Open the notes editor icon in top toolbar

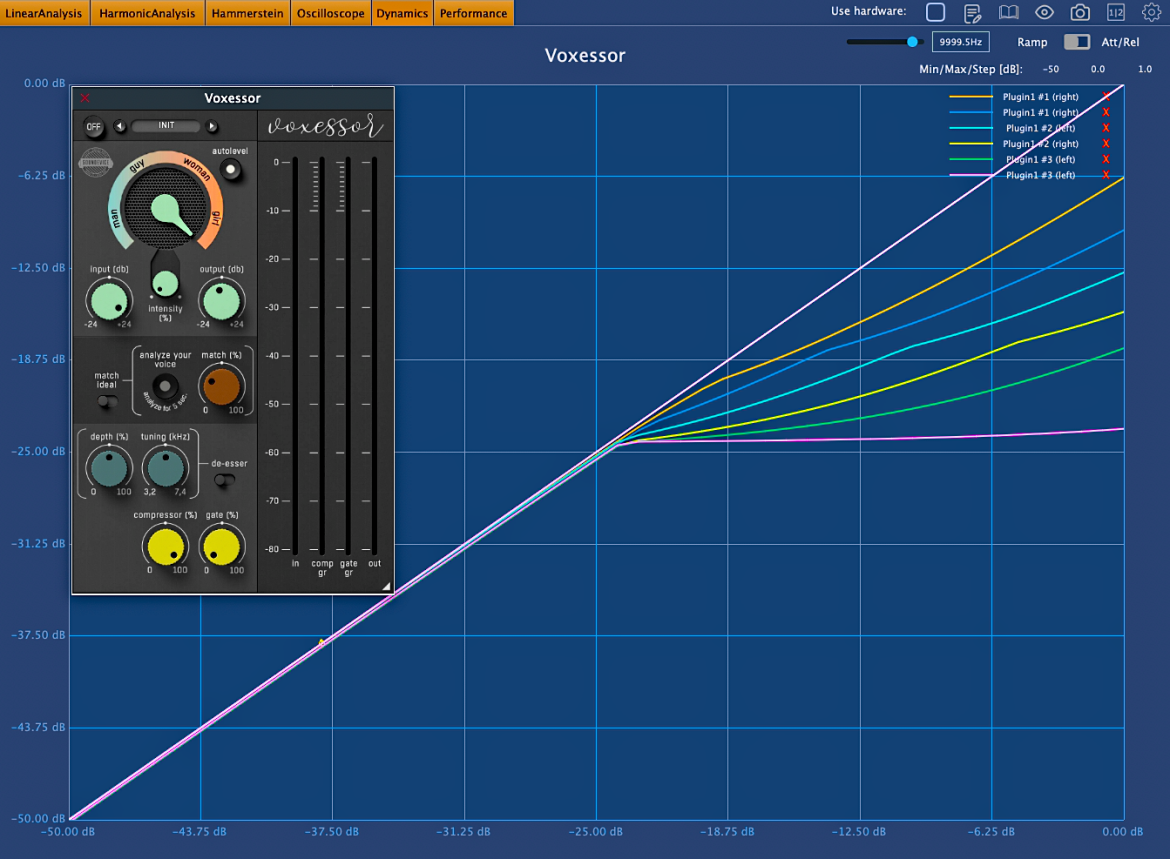click(x=972, y=13)
